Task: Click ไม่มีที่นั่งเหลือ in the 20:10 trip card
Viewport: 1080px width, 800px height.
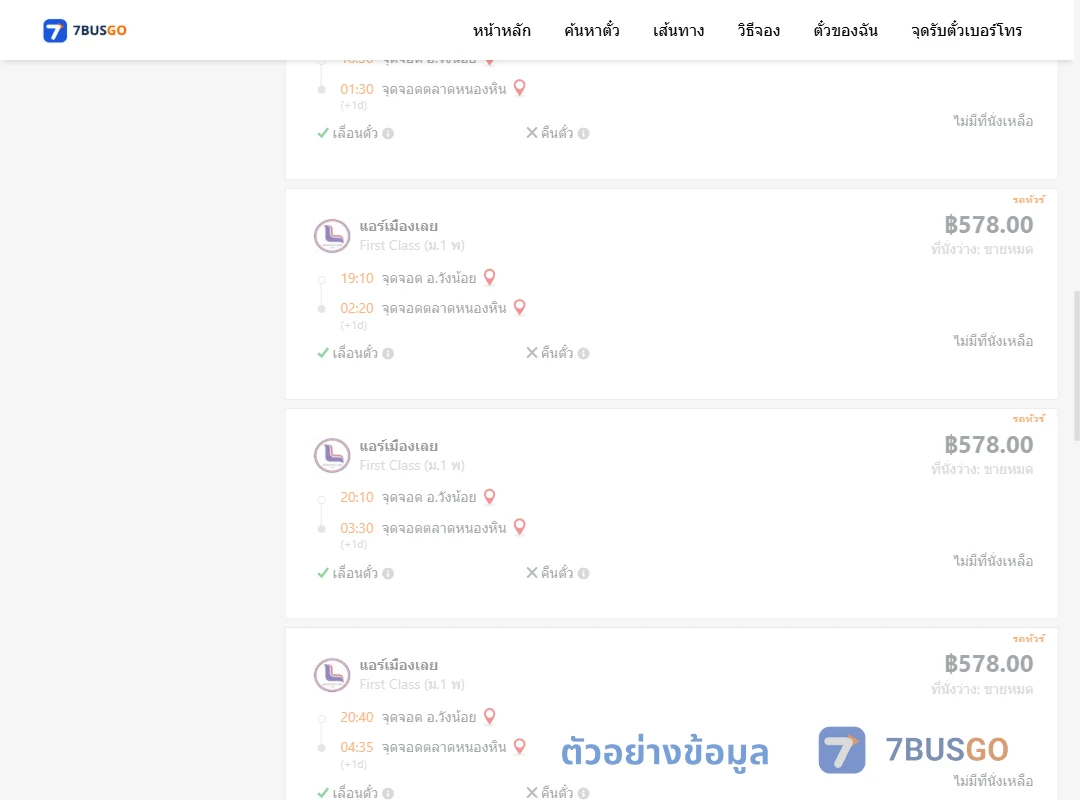Action: 993,560
